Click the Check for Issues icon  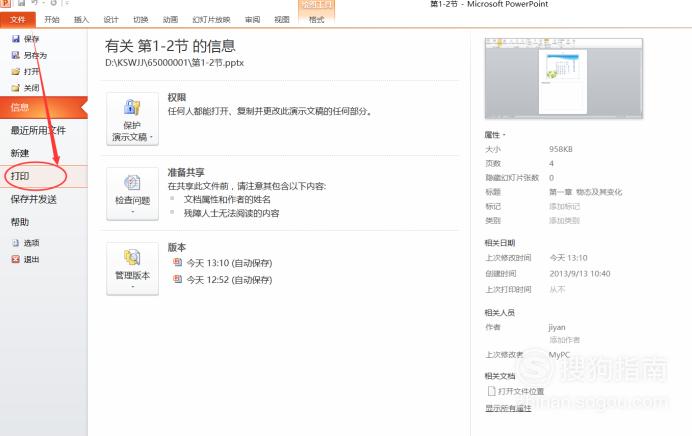click(132, 183)
